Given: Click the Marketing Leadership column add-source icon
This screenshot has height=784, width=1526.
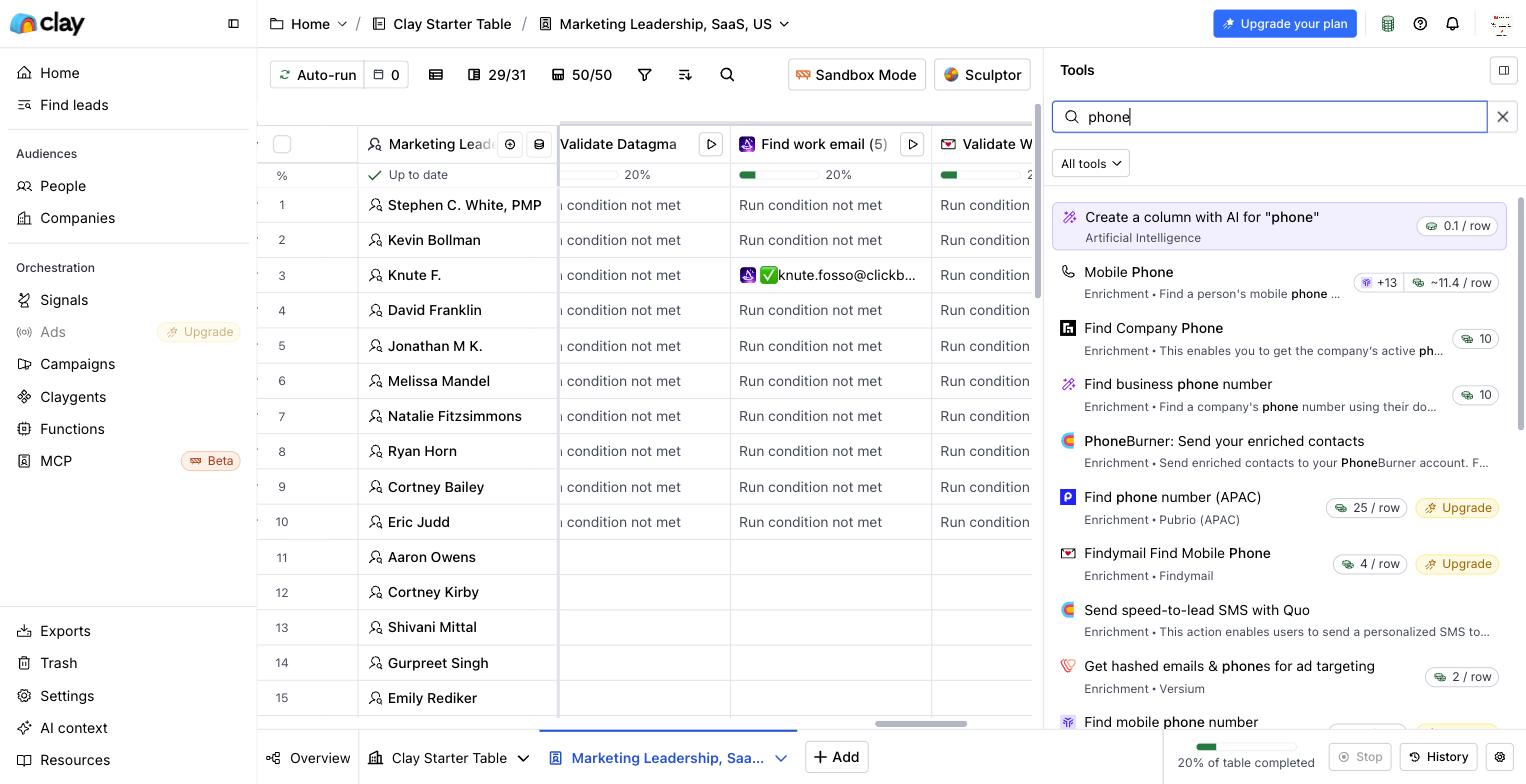Looking at the screenshot, I should coord(510,144).
